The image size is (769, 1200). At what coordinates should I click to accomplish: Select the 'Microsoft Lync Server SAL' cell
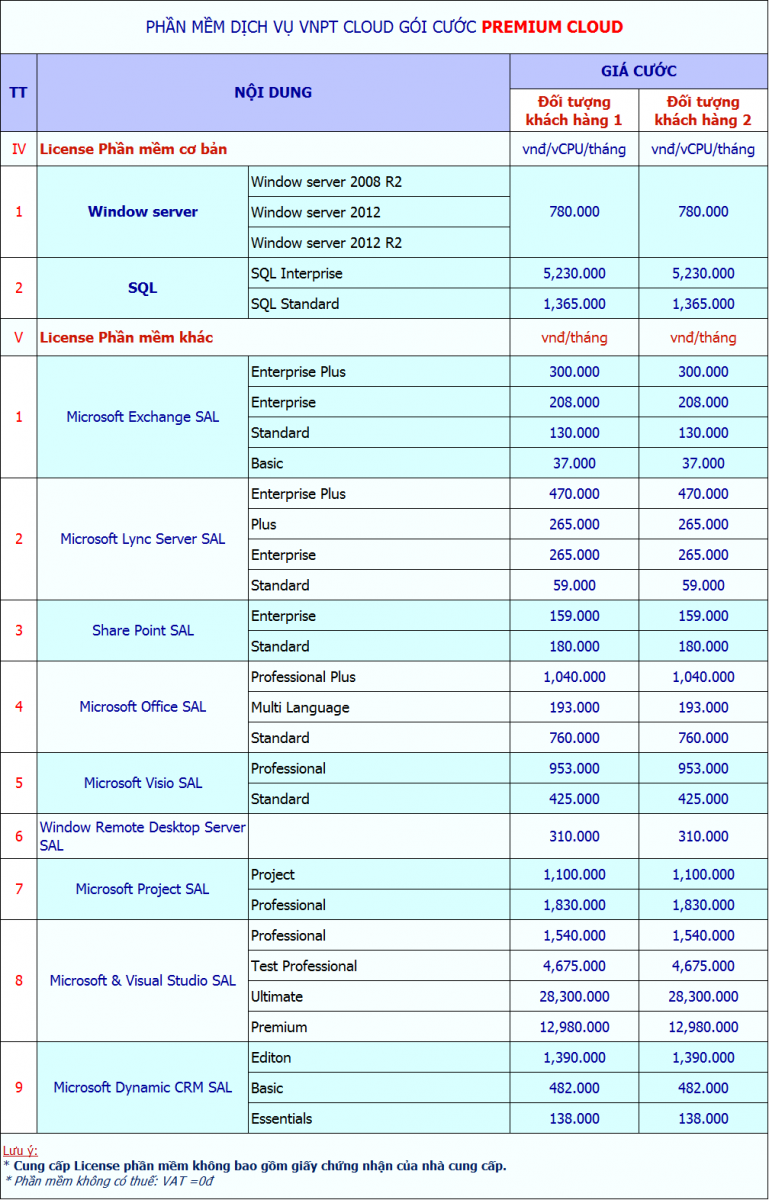(x=143, y=539)
